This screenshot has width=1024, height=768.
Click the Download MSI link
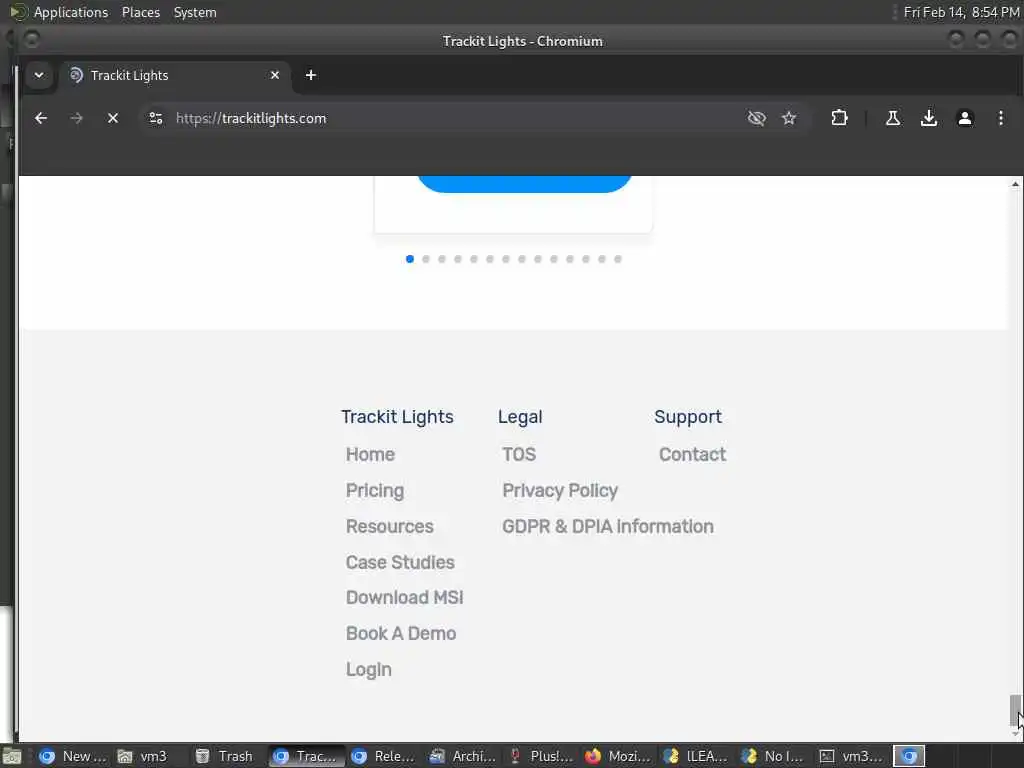[x=405, y=598]
